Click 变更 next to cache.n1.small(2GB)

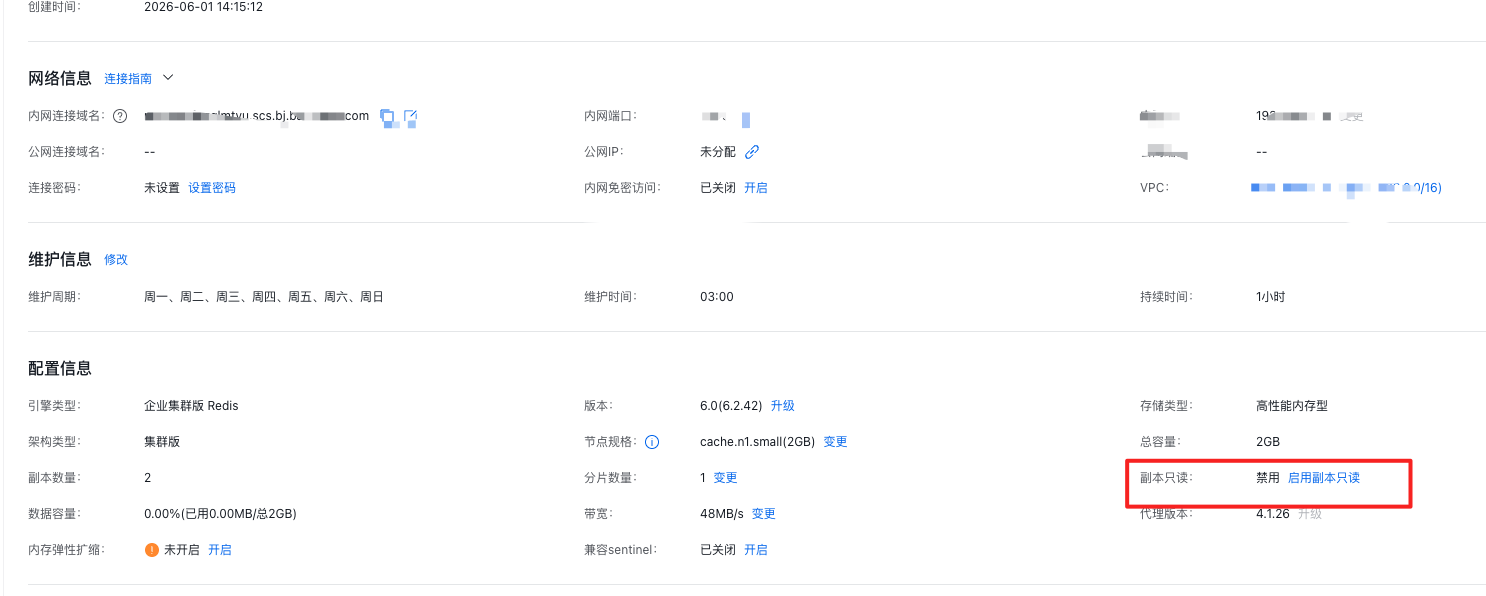click(x=836, y=442)
